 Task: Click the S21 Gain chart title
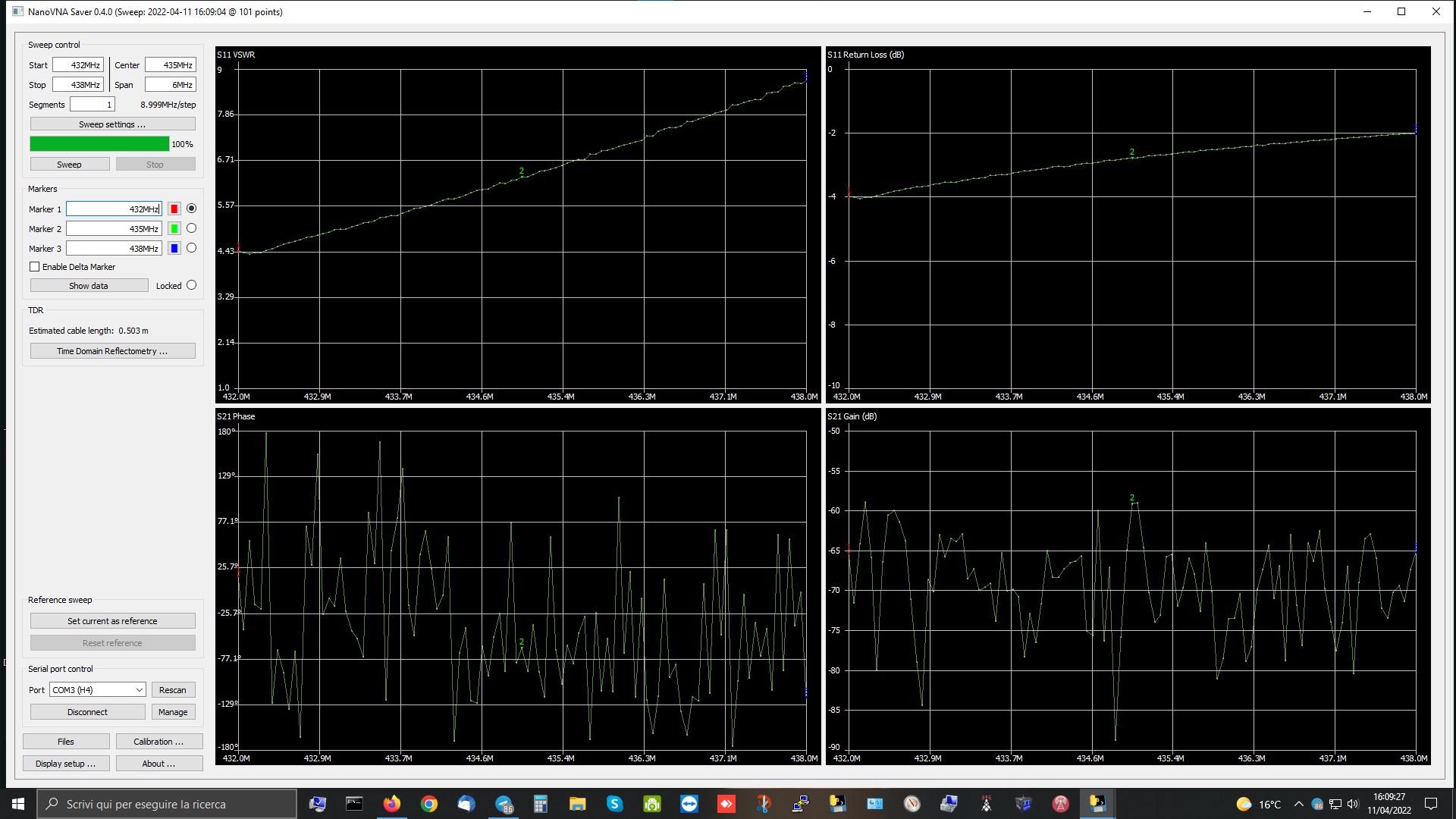[x=852, y=416]
